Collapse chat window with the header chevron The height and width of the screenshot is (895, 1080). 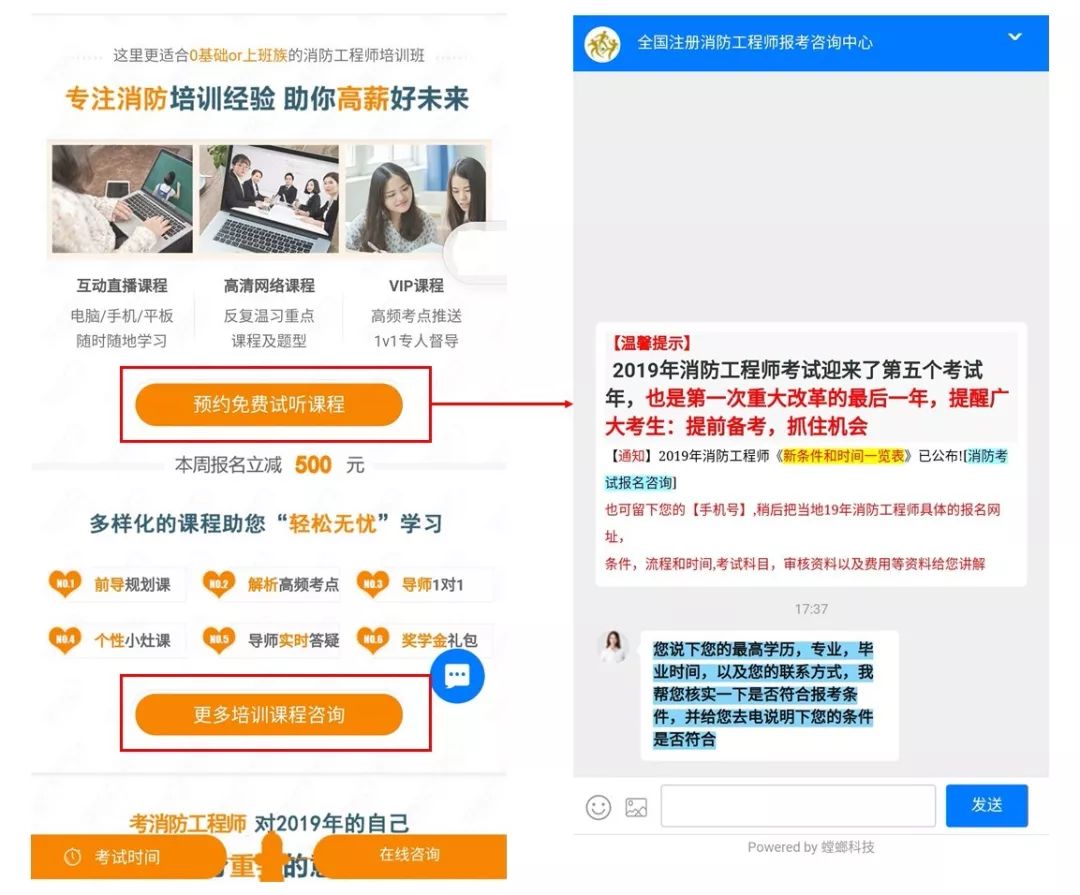coord(1015,37)
